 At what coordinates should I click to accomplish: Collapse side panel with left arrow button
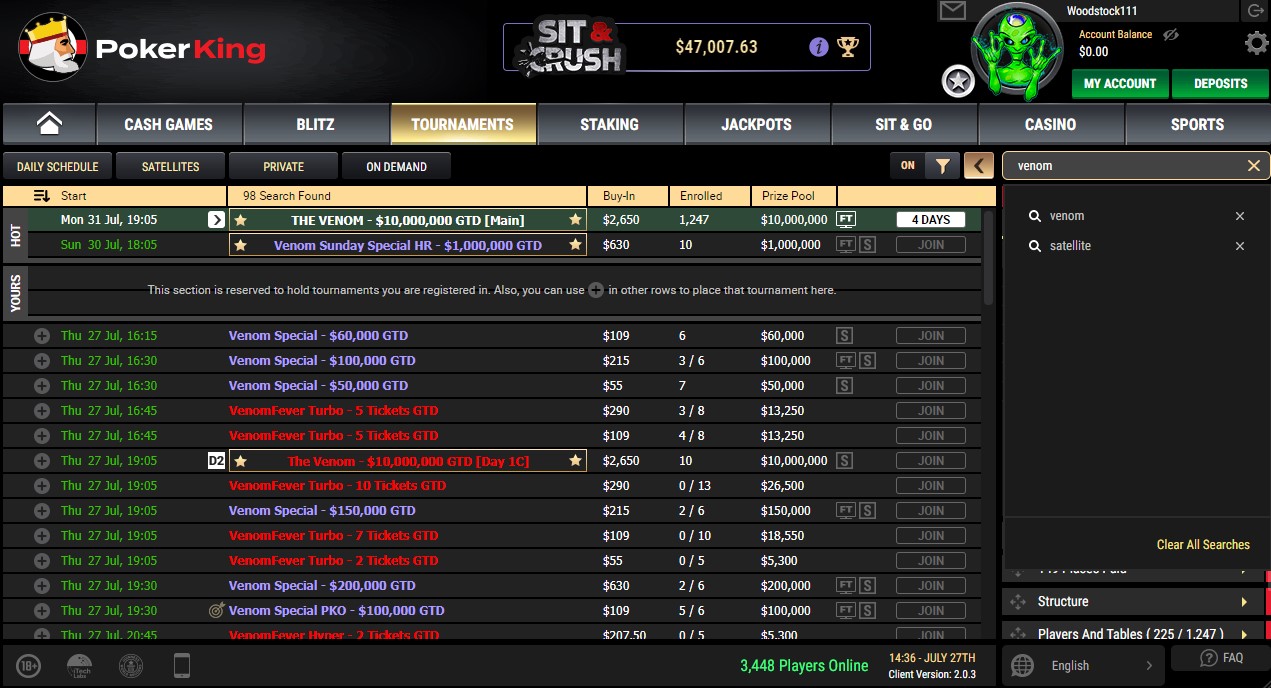click(x=979, y=166)
